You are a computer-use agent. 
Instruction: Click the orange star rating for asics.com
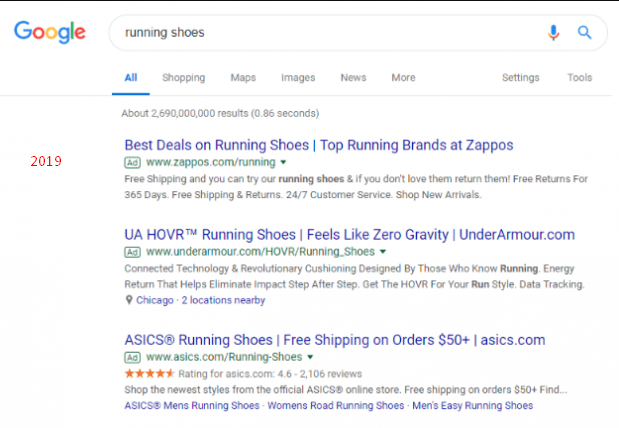click(148, 374)
